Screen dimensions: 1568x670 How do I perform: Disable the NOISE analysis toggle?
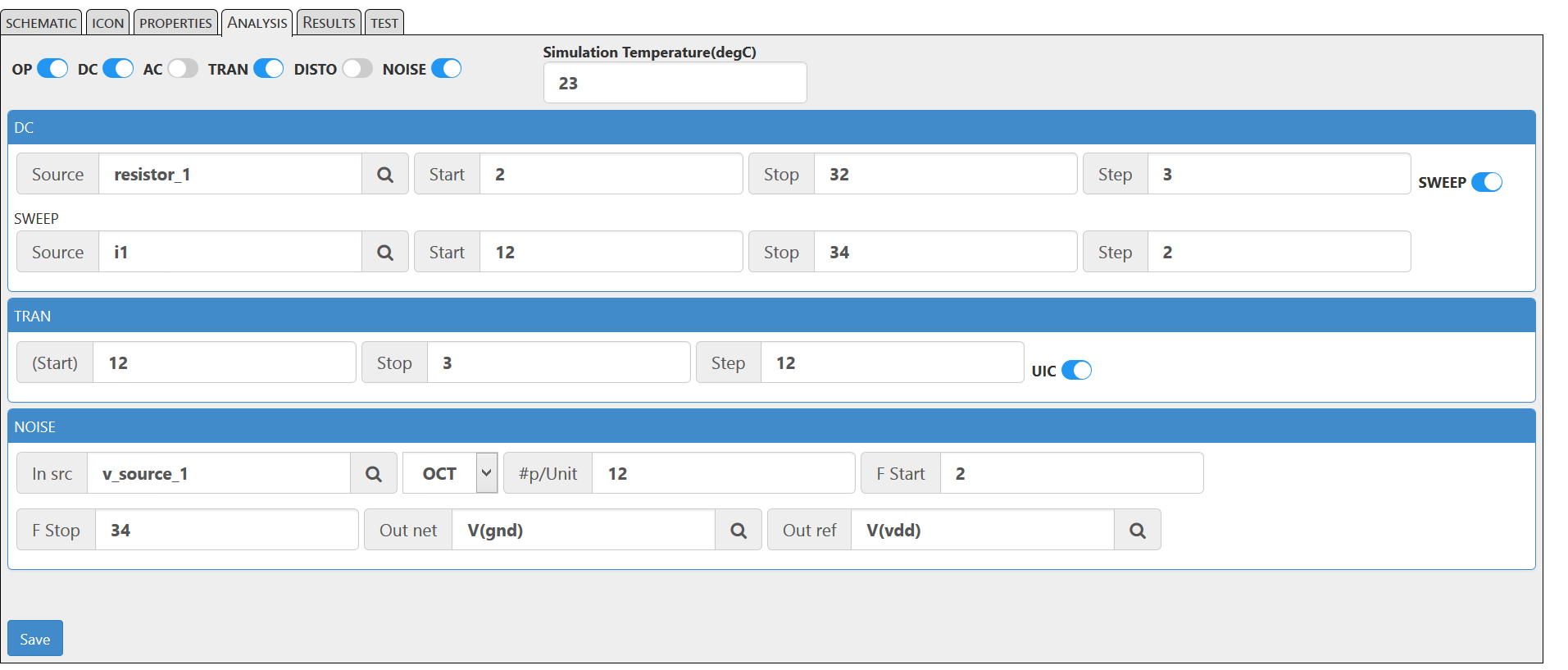point(446,69)
